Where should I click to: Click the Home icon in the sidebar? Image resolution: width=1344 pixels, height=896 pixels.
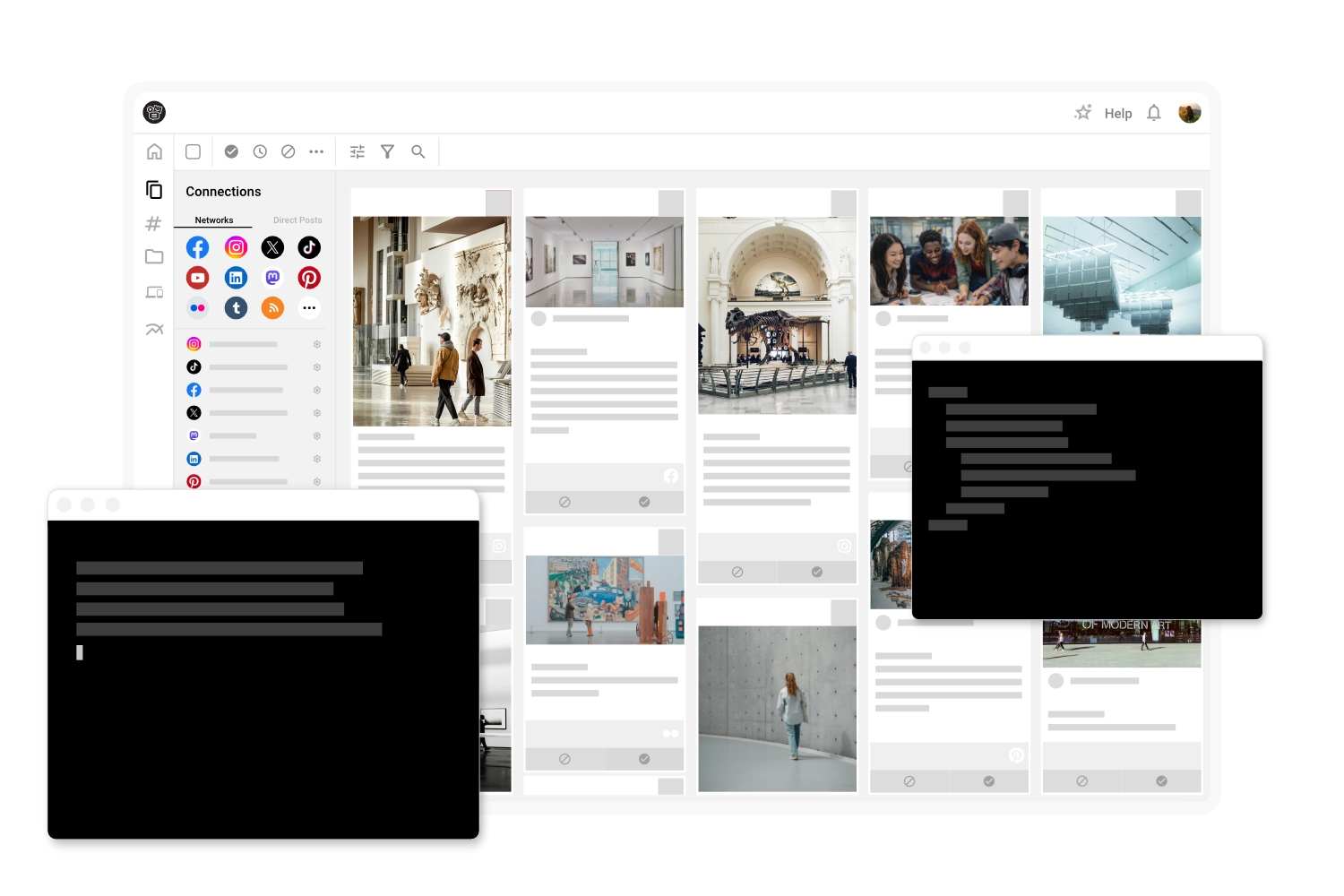[x=154, y=151]
